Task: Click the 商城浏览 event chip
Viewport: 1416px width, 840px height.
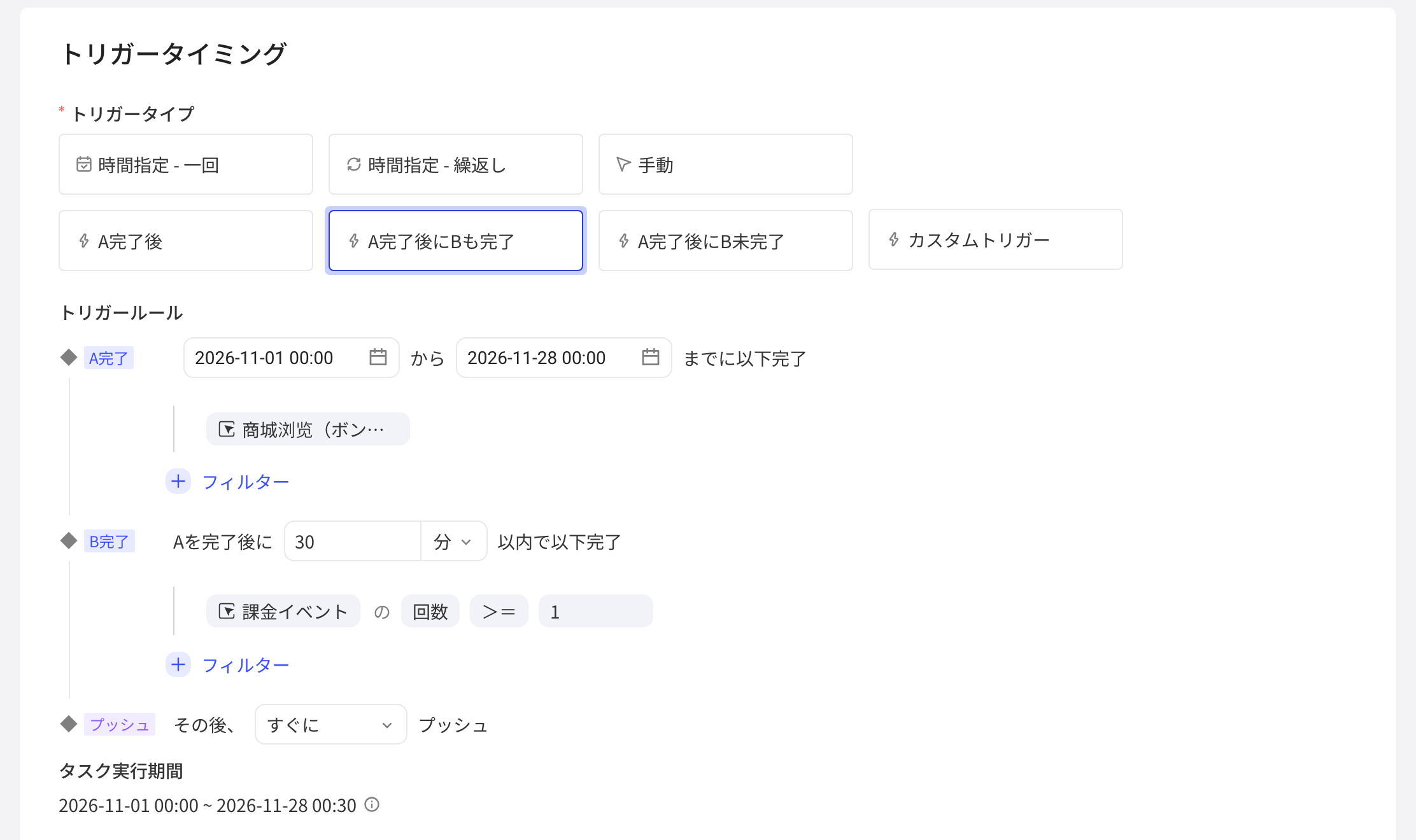Action: pyautogui.click(x=308, y=430)
